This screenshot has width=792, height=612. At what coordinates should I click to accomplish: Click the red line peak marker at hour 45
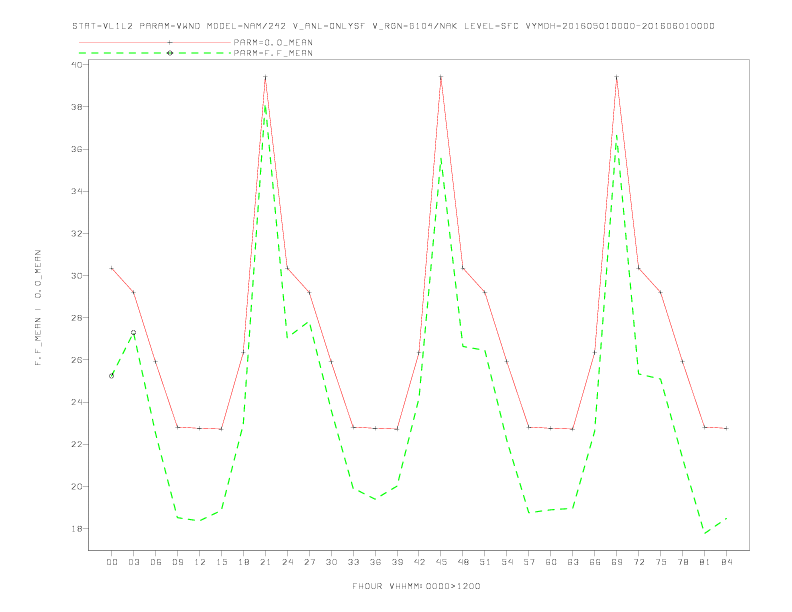click(441, 77)
